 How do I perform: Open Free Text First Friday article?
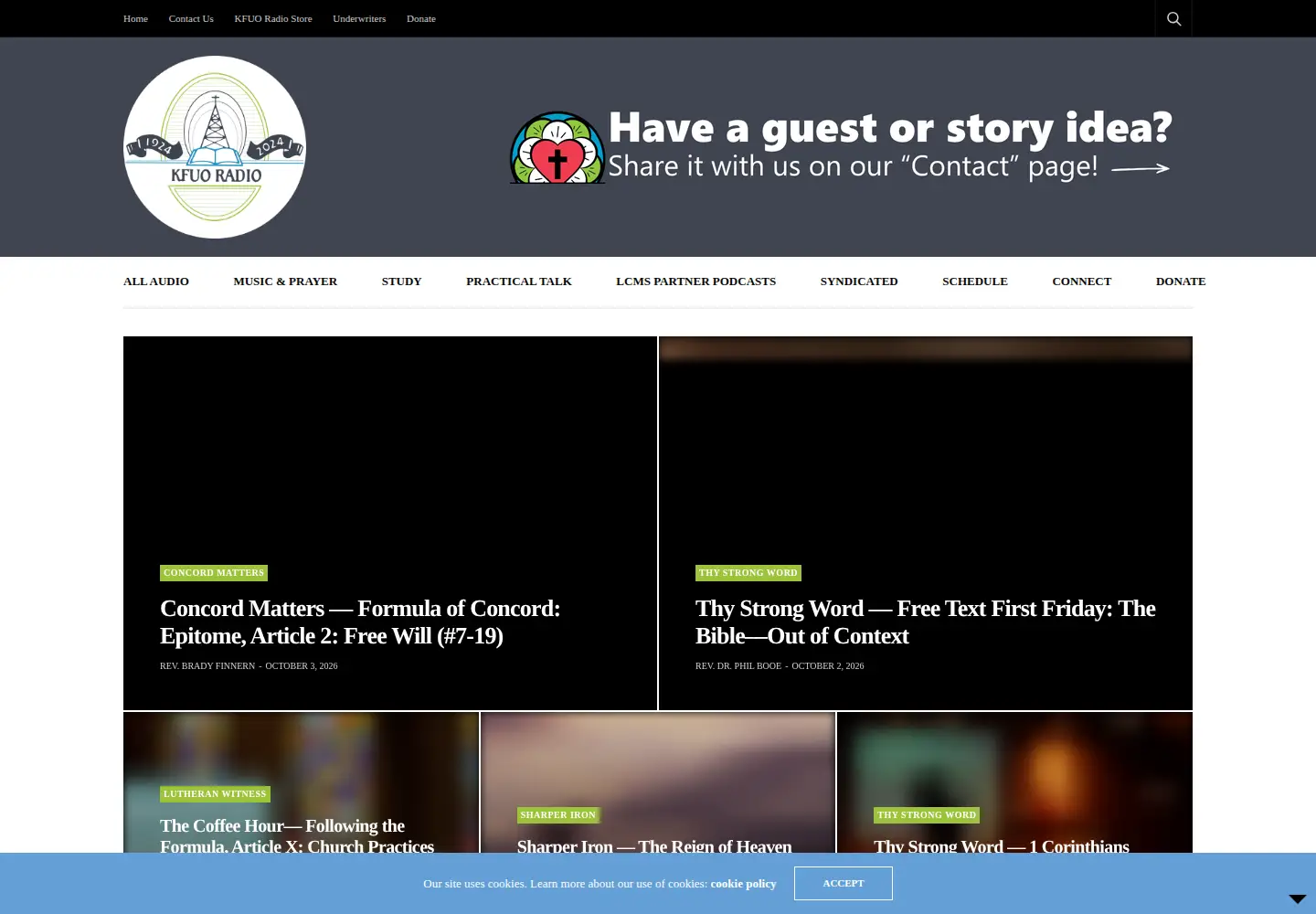[x=926, y=622]
